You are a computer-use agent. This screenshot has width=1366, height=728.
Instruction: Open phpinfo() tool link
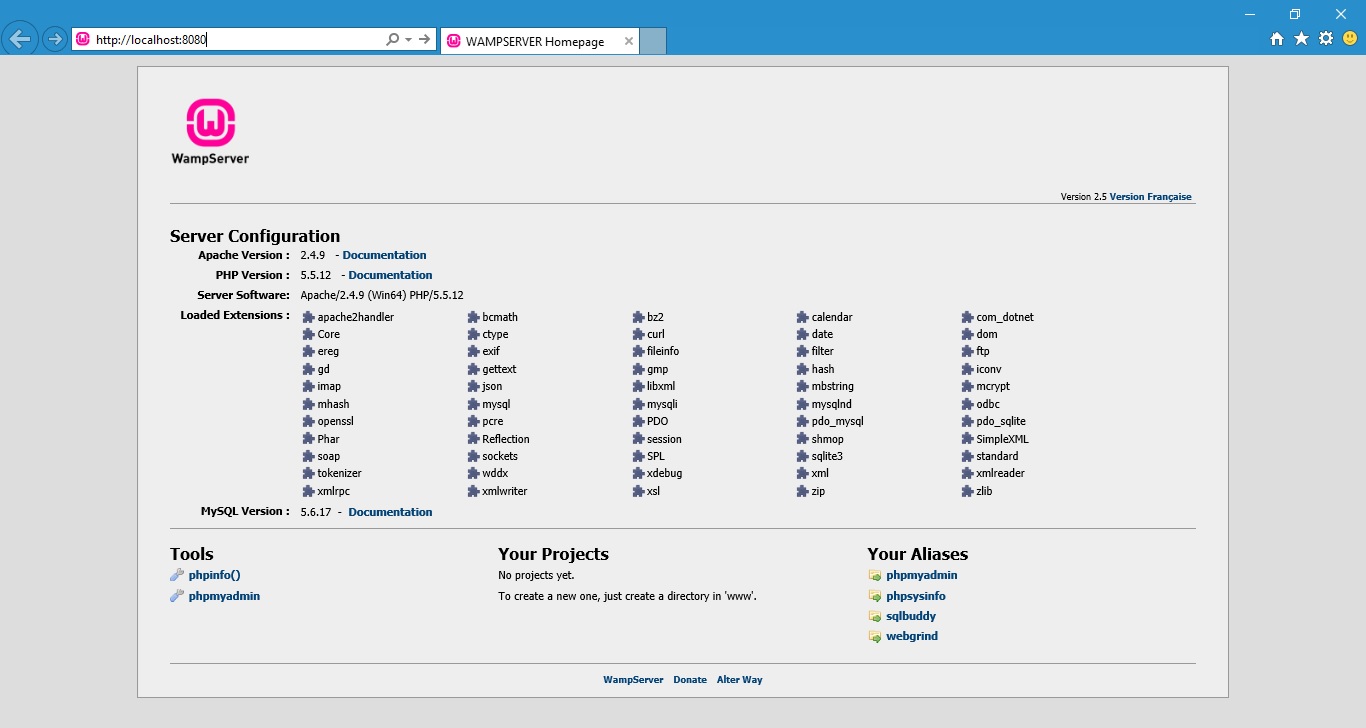tap(214, 575)
